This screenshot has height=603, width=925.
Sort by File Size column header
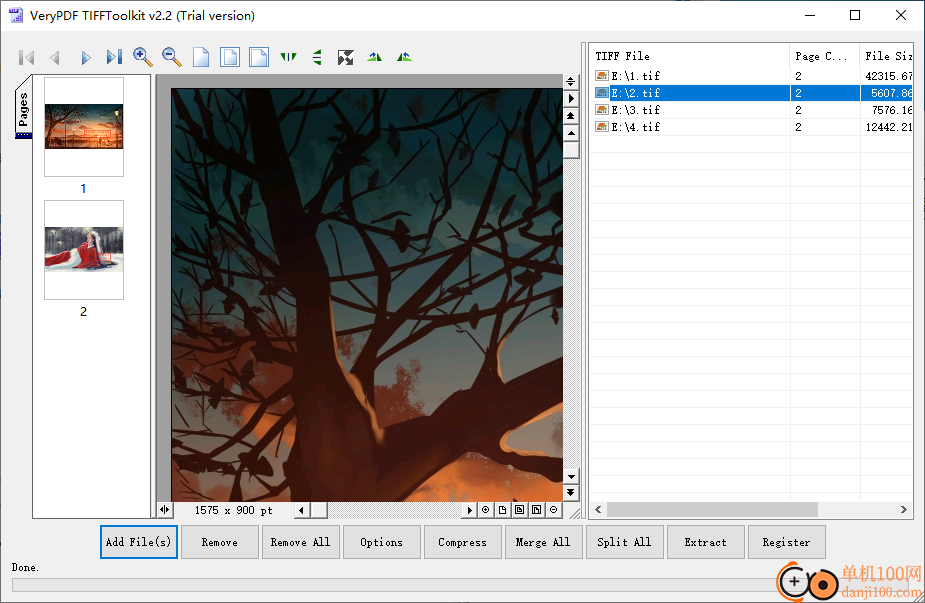click(x=886, y=56)
